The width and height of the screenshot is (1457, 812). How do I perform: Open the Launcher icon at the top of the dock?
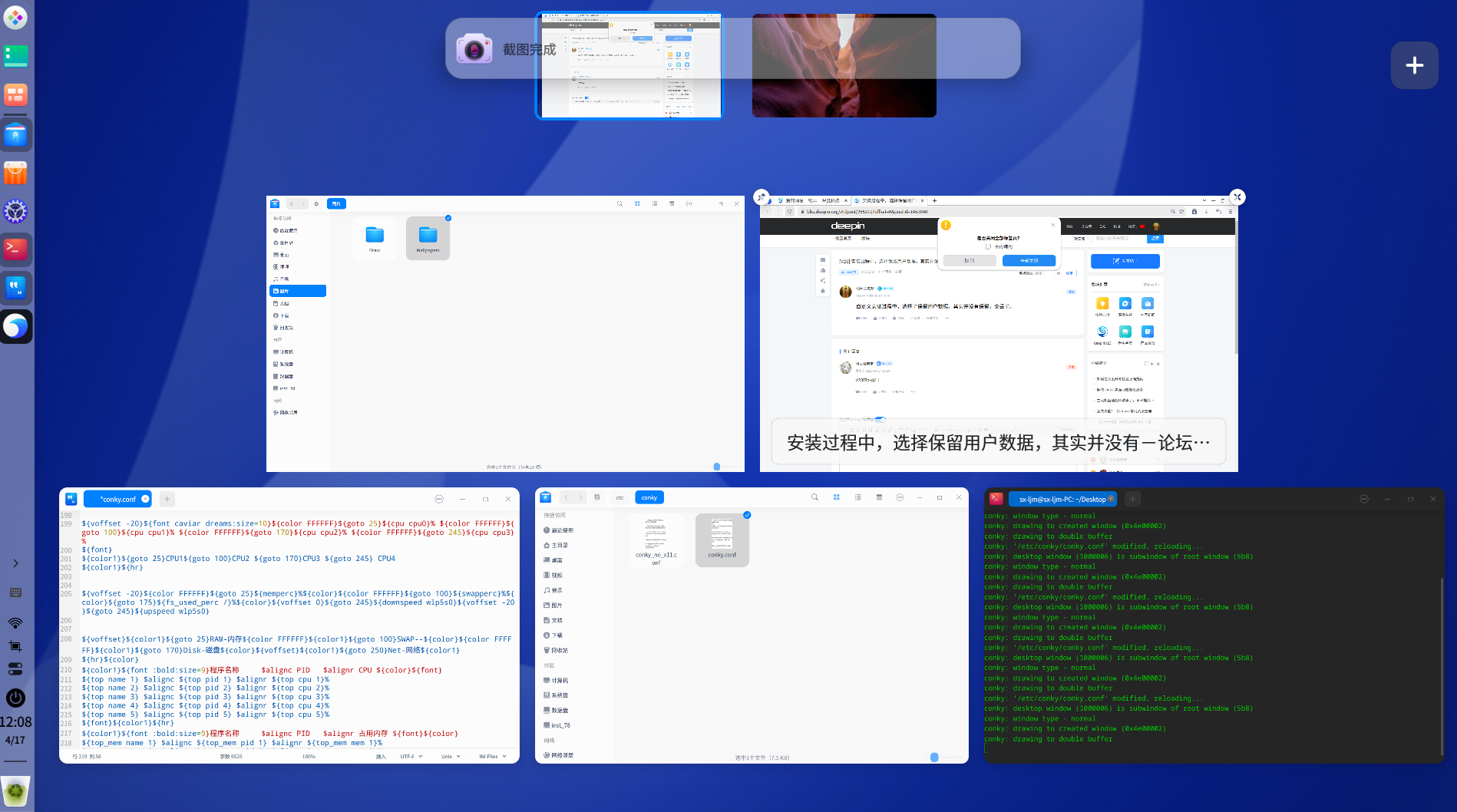tap(15, 18)
